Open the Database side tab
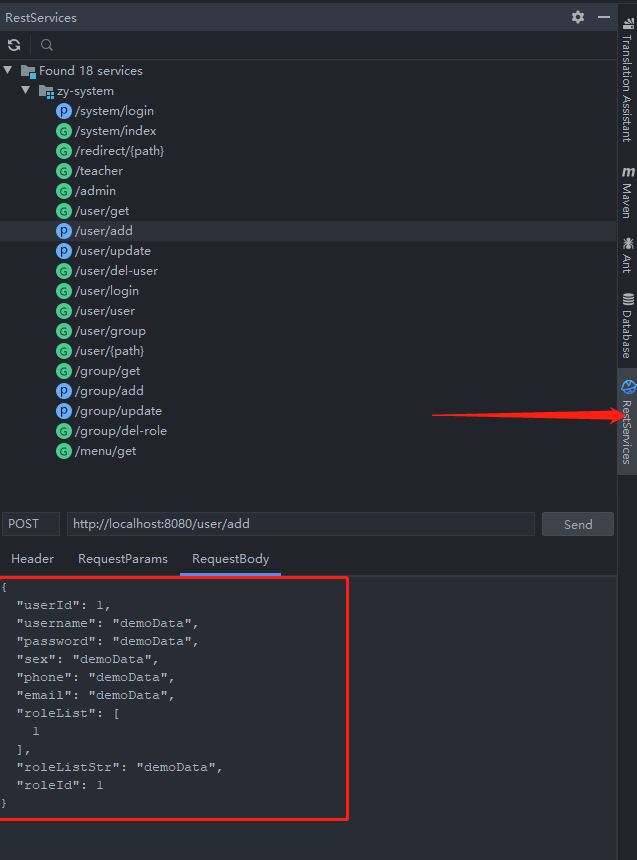637x860 pixels. (x=627, y=325)
